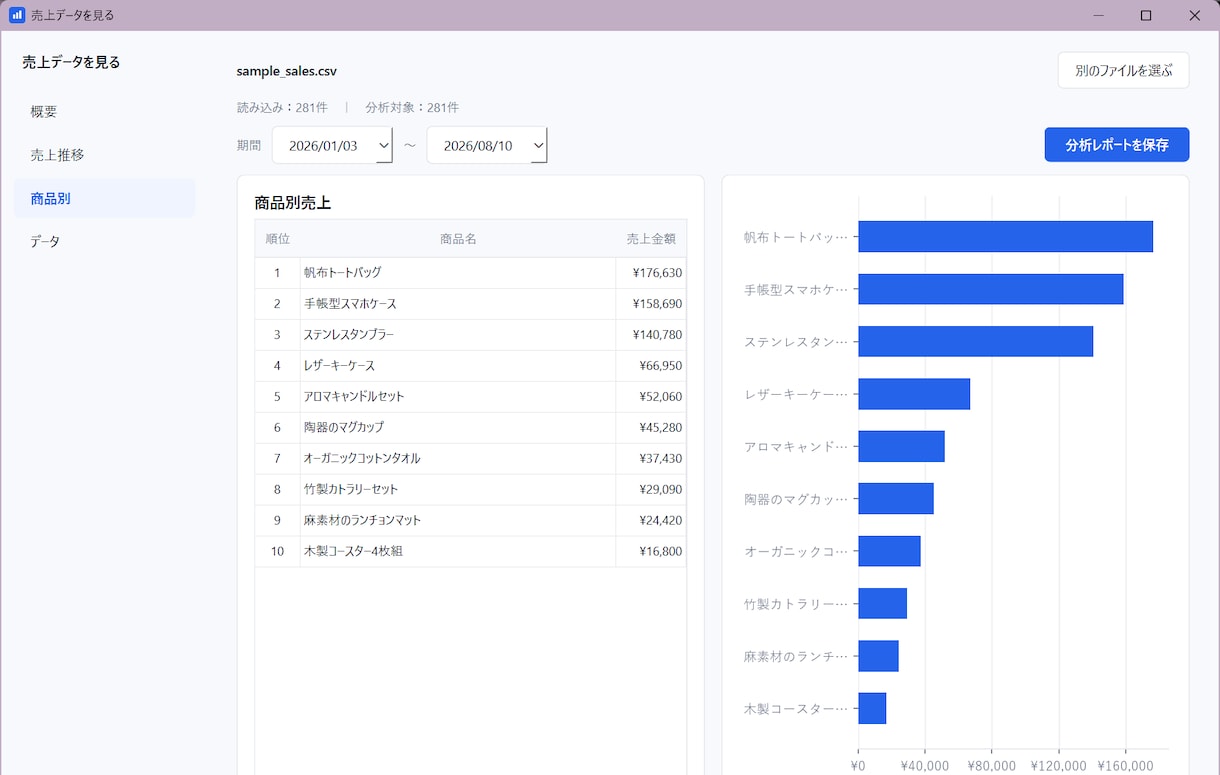Open the データ section
Image resolution: width=1220 pixels, height=775 pixels.
click(x=104, y=241)
